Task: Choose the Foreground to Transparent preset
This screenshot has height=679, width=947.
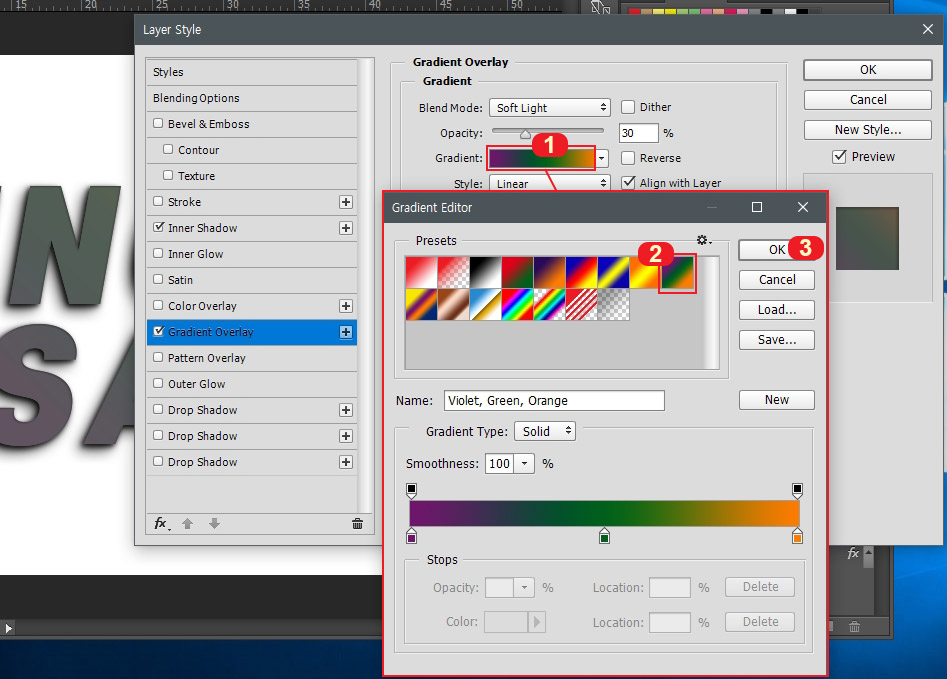Action: (x=454, y=272)
